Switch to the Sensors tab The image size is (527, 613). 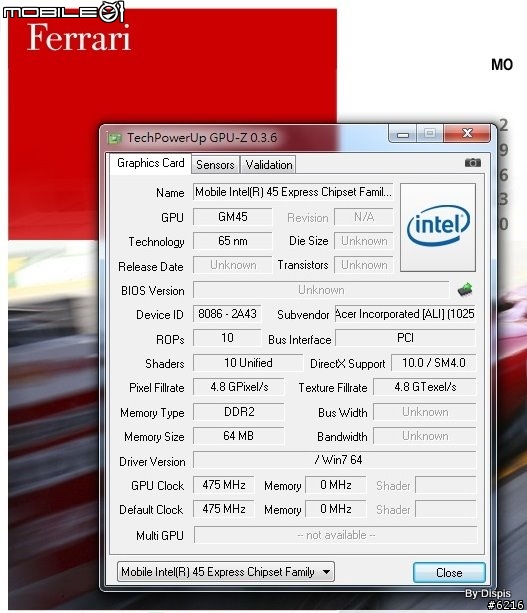click(x=215, y=165)
